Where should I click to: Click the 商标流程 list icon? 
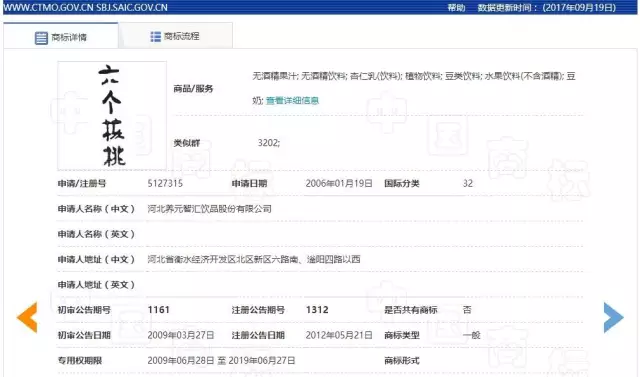tap(156, 37)
